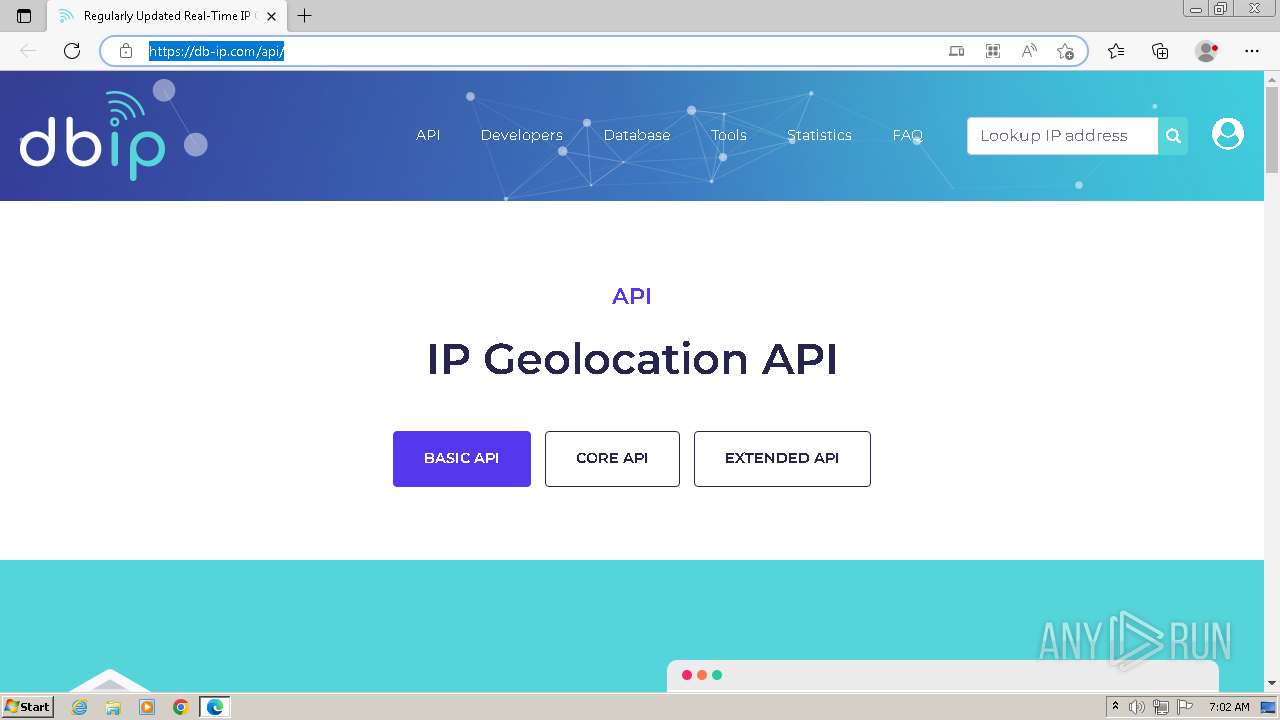The image size is (1280, 720).
Task: Close the db-ip browser tab
Action: (x=271, y=16)
